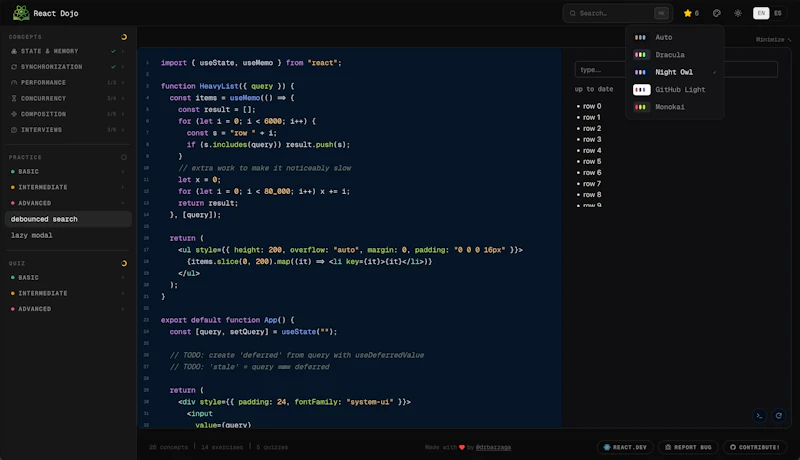The height and width of the screenshot is (460, 800).
Task: Click the Concurrency hourglass icon
Action: [x=14, y=98]
